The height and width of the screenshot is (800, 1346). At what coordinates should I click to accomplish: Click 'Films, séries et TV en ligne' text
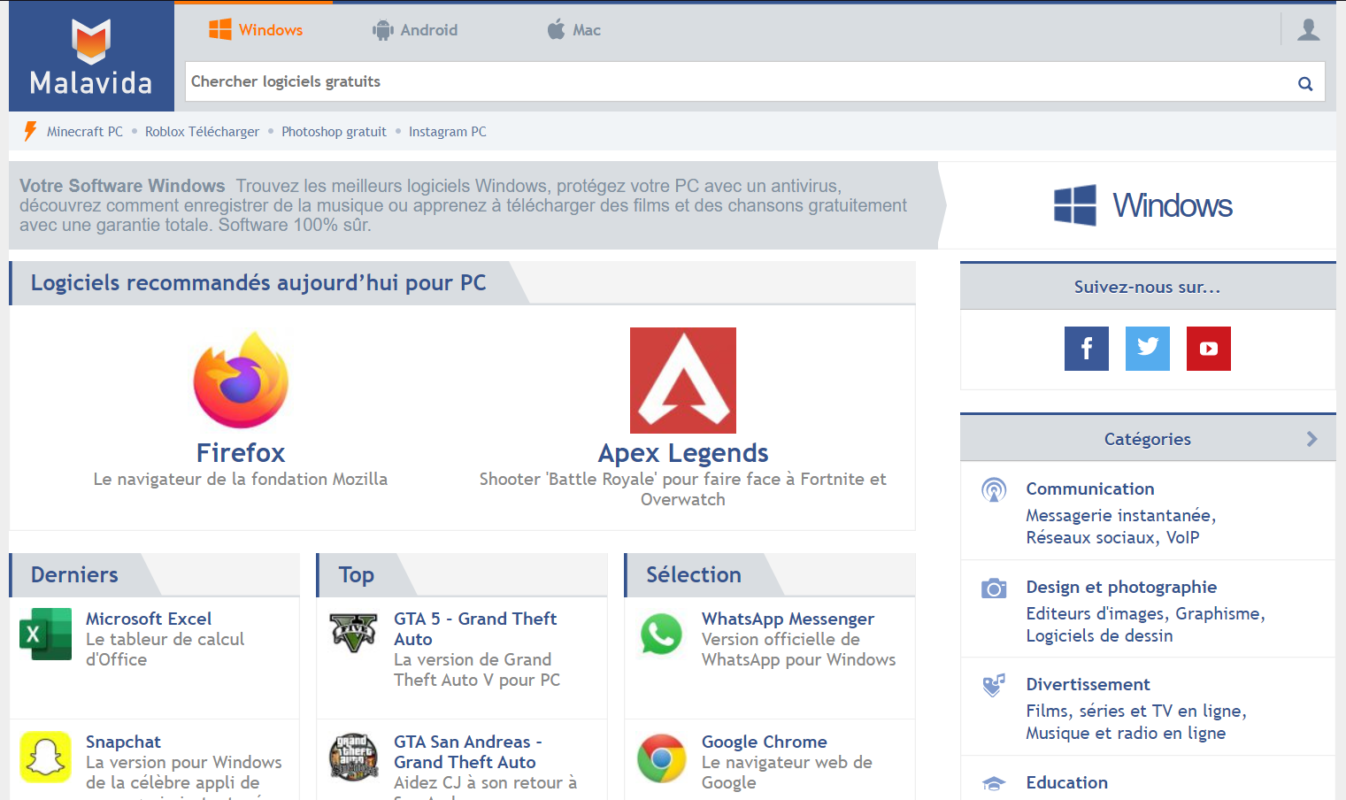pyautogui.click(x=1136, y=712)
